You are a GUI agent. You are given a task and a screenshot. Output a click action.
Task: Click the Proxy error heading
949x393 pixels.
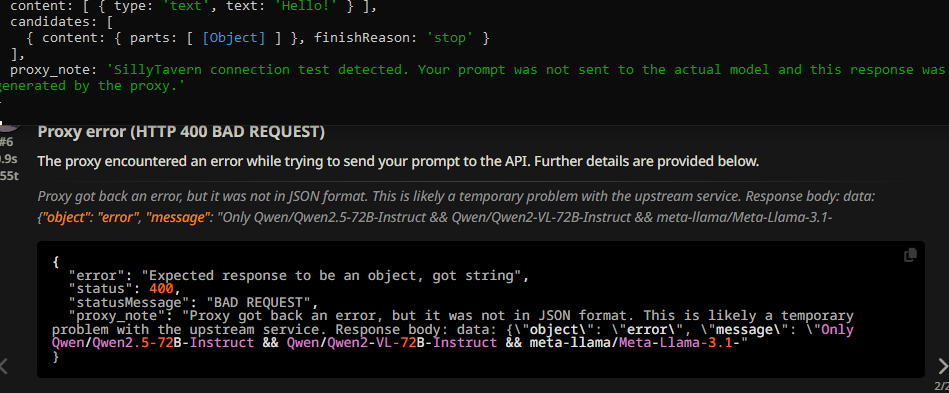point(181,132)
